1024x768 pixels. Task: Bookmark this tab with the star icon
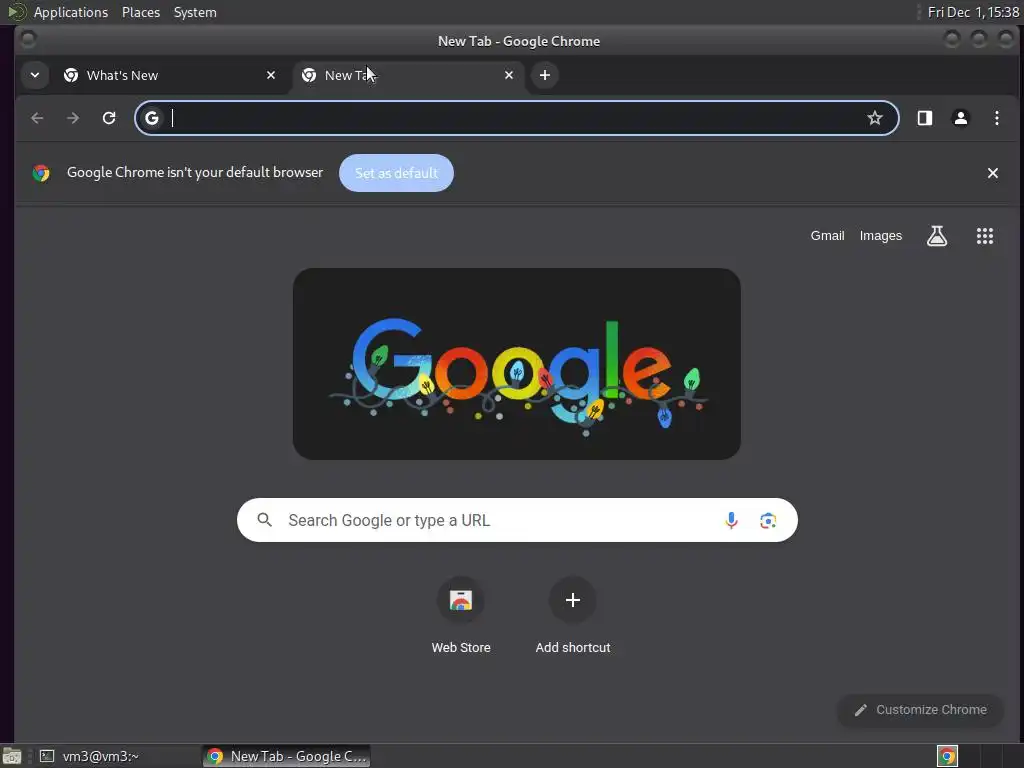[874, 118]
